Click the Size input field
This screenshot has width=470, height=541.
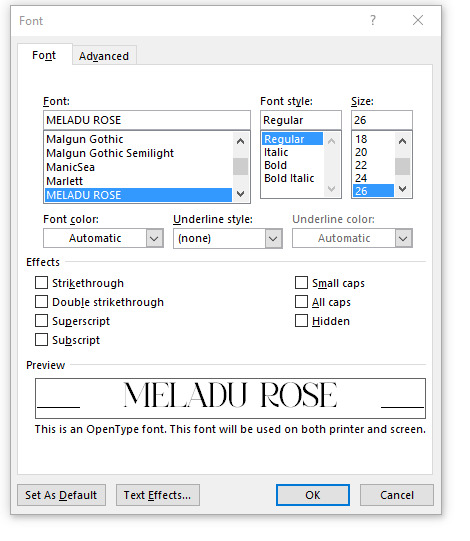[x=382, y=120]
